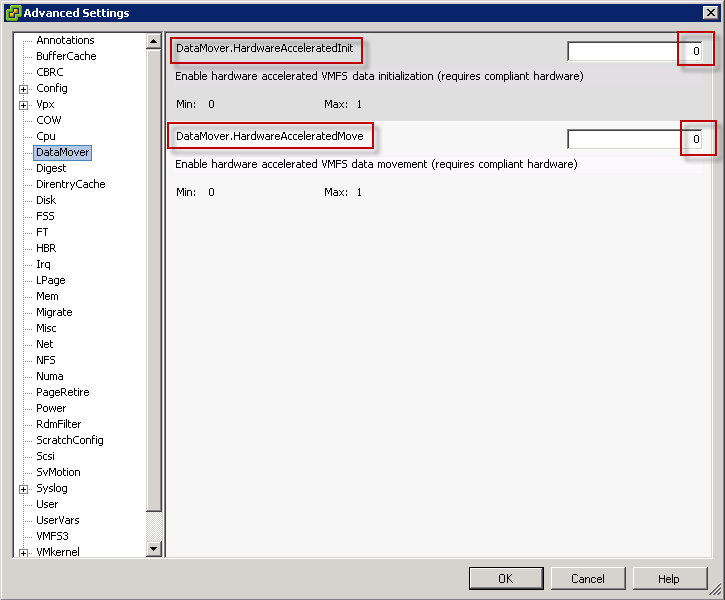Close the Advanced Settings dialog
Image resolution: width=725 pixels, height=600 pixels.
point(709,12)
